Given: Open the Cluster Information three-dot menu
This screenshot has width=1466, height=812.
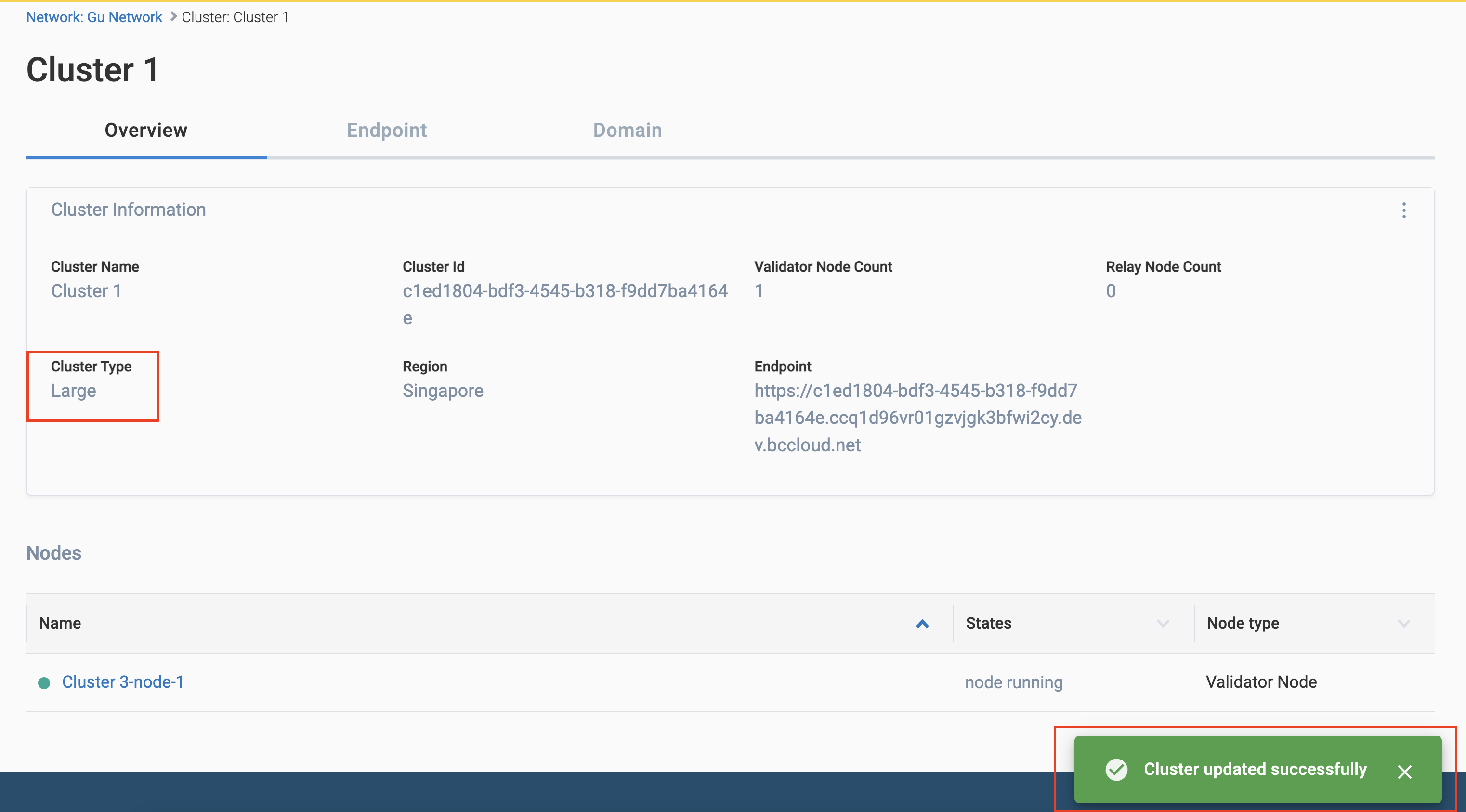Looking at the screenshot, I should [1403, 210].
